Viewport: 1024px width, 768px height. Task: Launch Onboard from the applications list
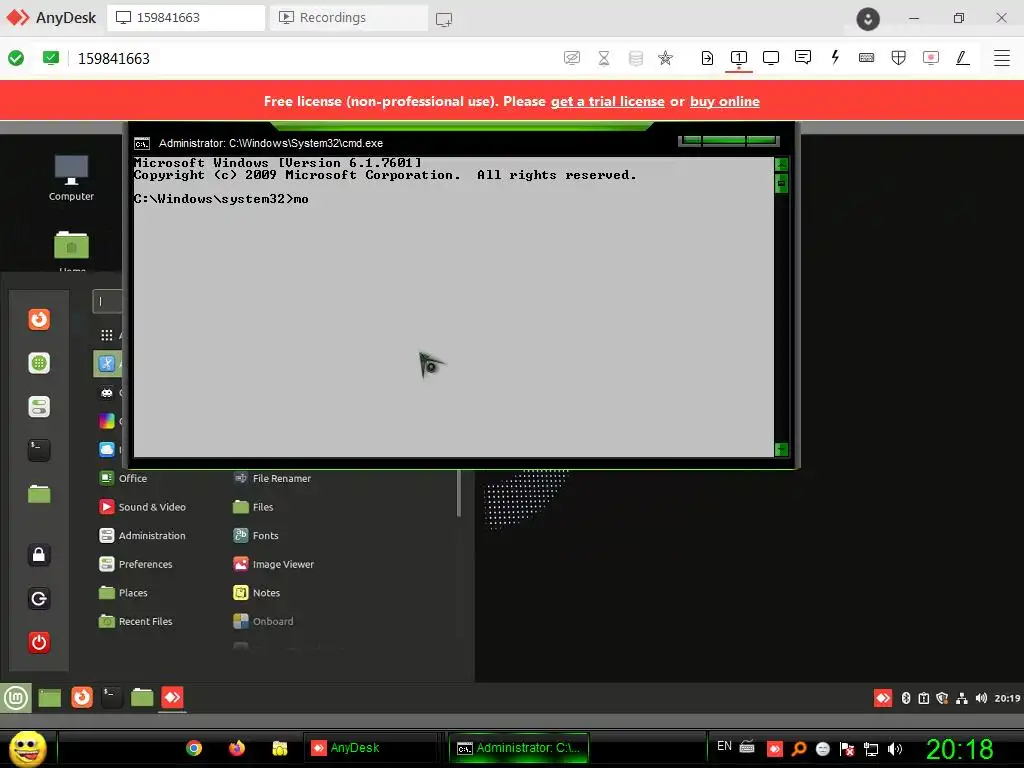pos(264,622)
